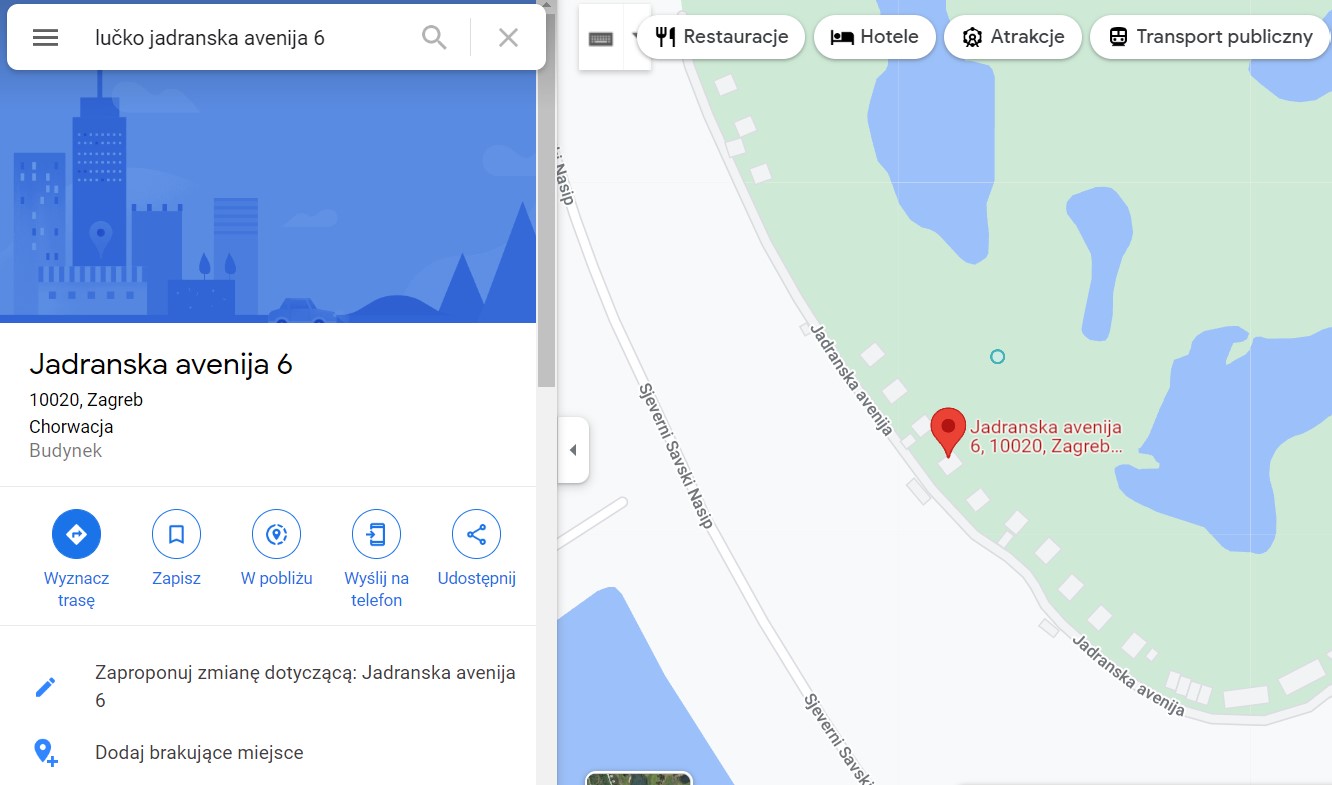Screen dimensions: 1332x785
Task: Select the Transport publiczny filter chip
Action: (1210, 37)
